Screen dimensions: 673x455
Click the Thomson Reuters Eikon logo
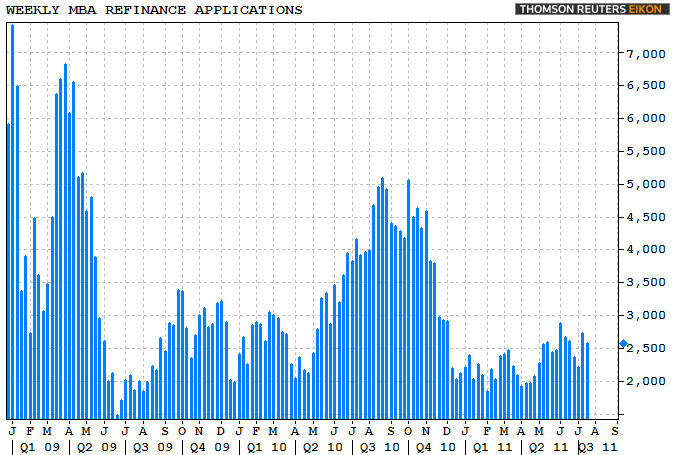point(591,9)
